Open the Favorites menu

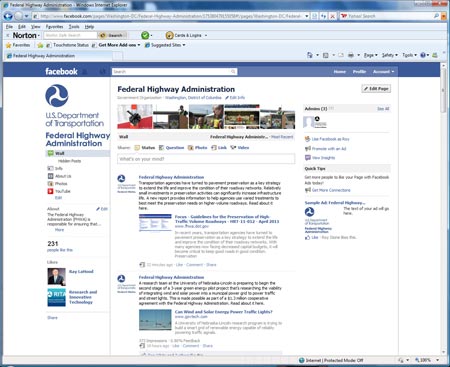[x=54, y=27]
